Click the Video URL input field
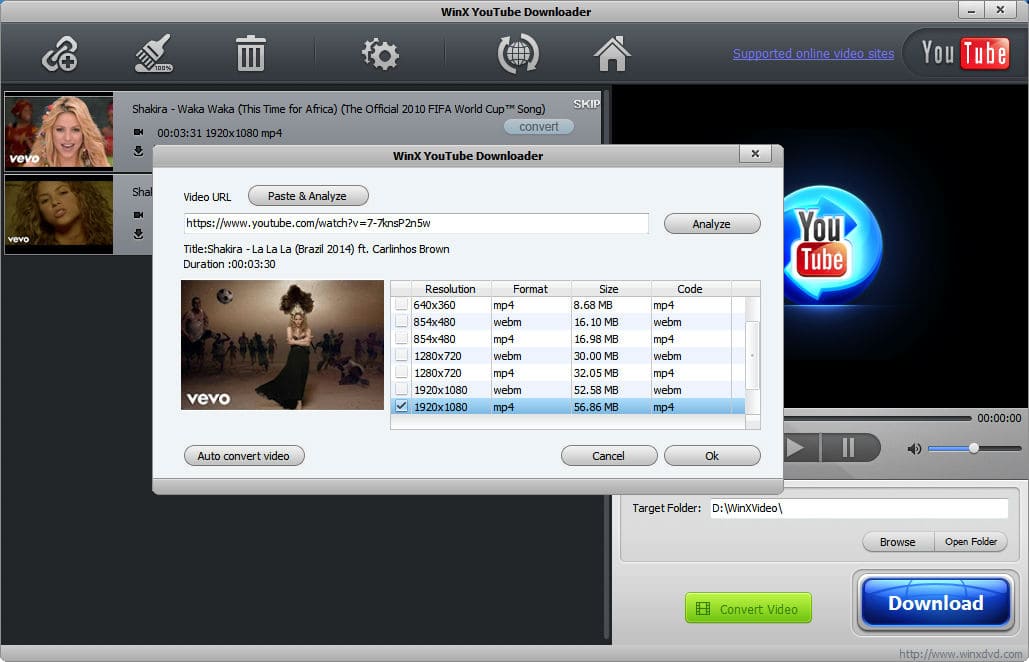The image size is (1029, 662). pos(416,224)
